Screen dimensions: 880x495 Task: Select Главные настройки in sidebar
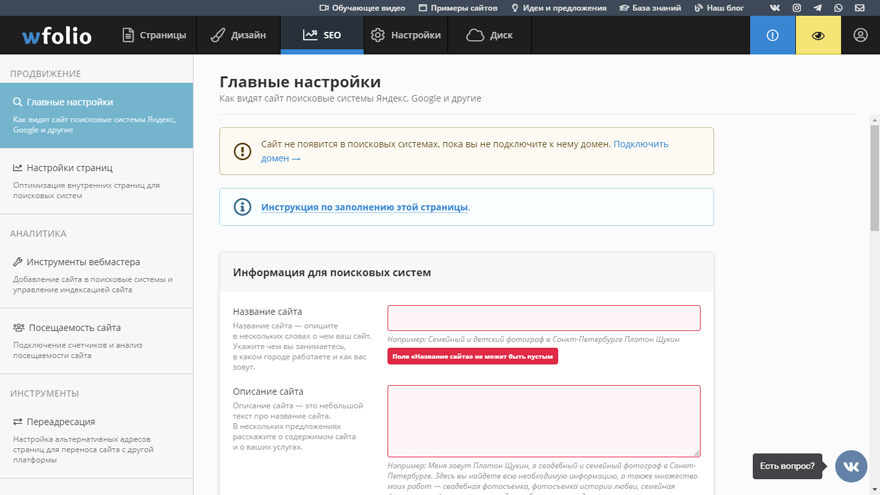[x=97, y=116]
